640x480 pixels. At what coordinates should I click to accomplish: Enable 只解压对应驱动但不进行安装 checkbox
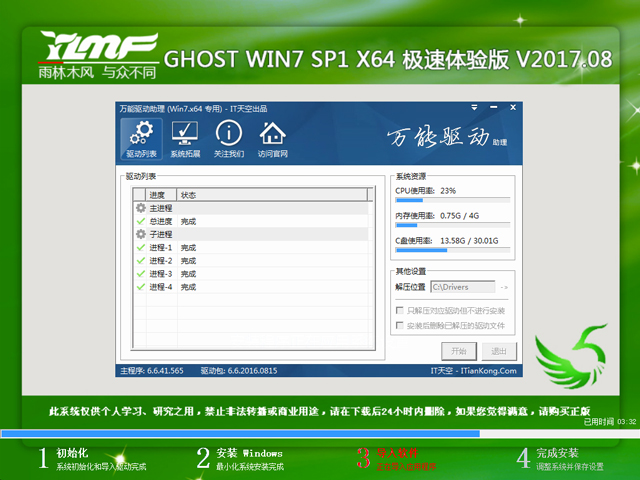(x=400, y=311)
